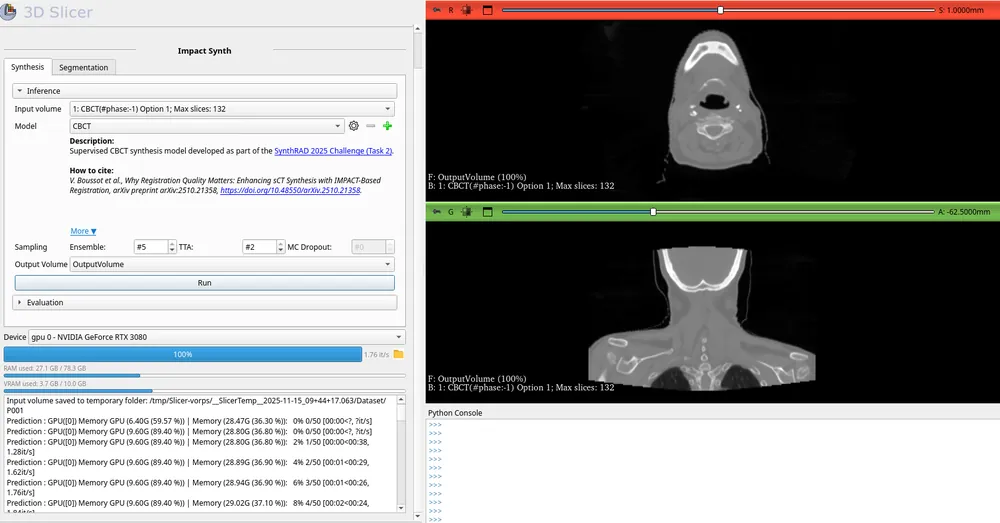Click the coronal CT image in the green view
Screen dimensions: 1000x523
pos(702,319)
